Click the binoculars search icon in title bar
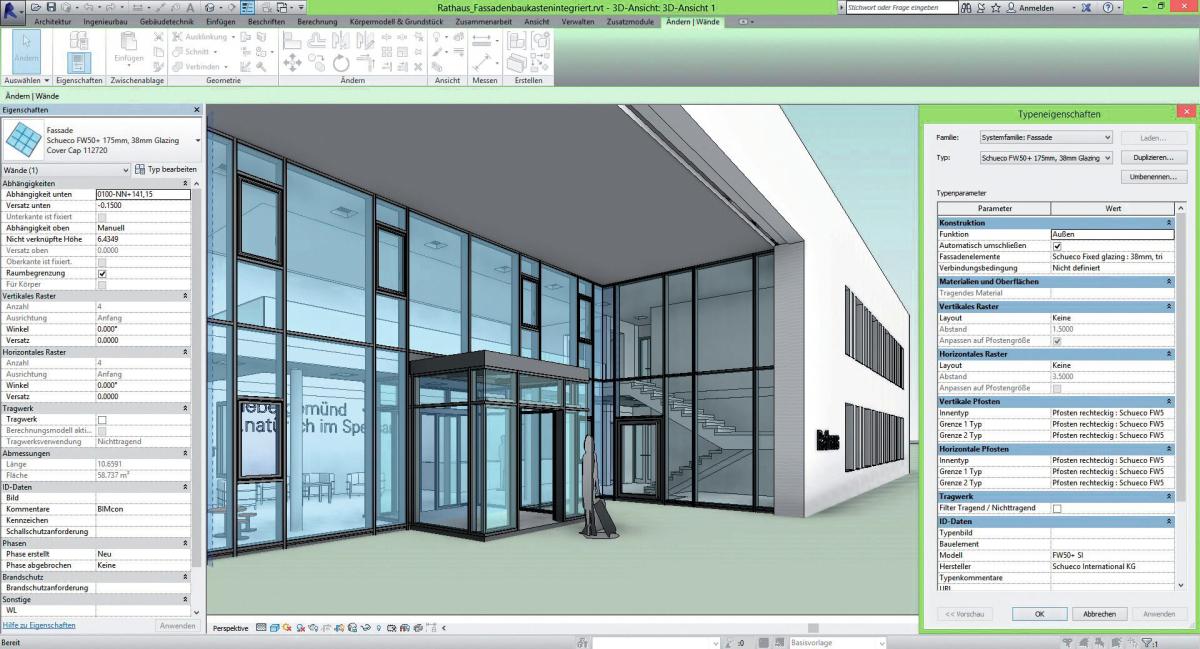 (966, 7)
